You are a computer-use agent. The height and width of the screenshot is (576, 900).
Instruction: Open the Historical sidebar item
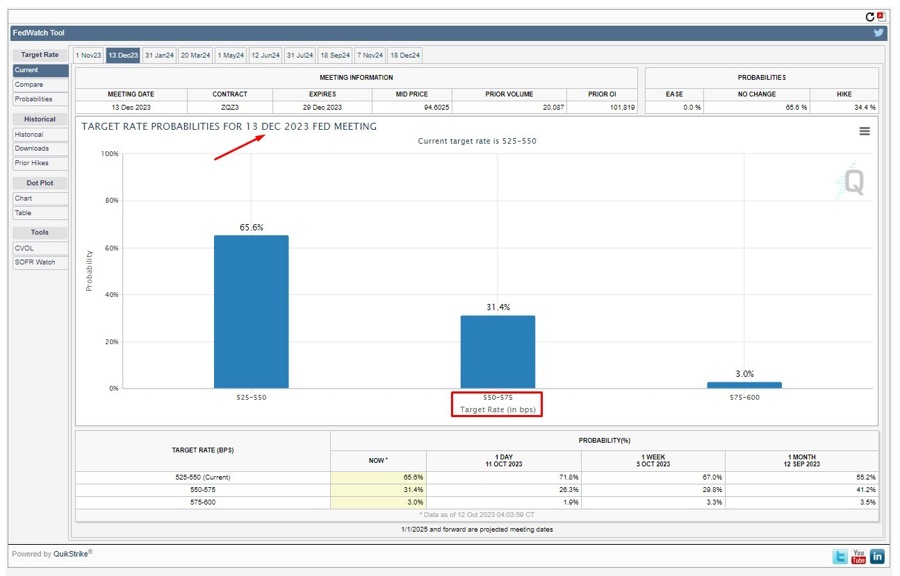(x=40, y=134)
